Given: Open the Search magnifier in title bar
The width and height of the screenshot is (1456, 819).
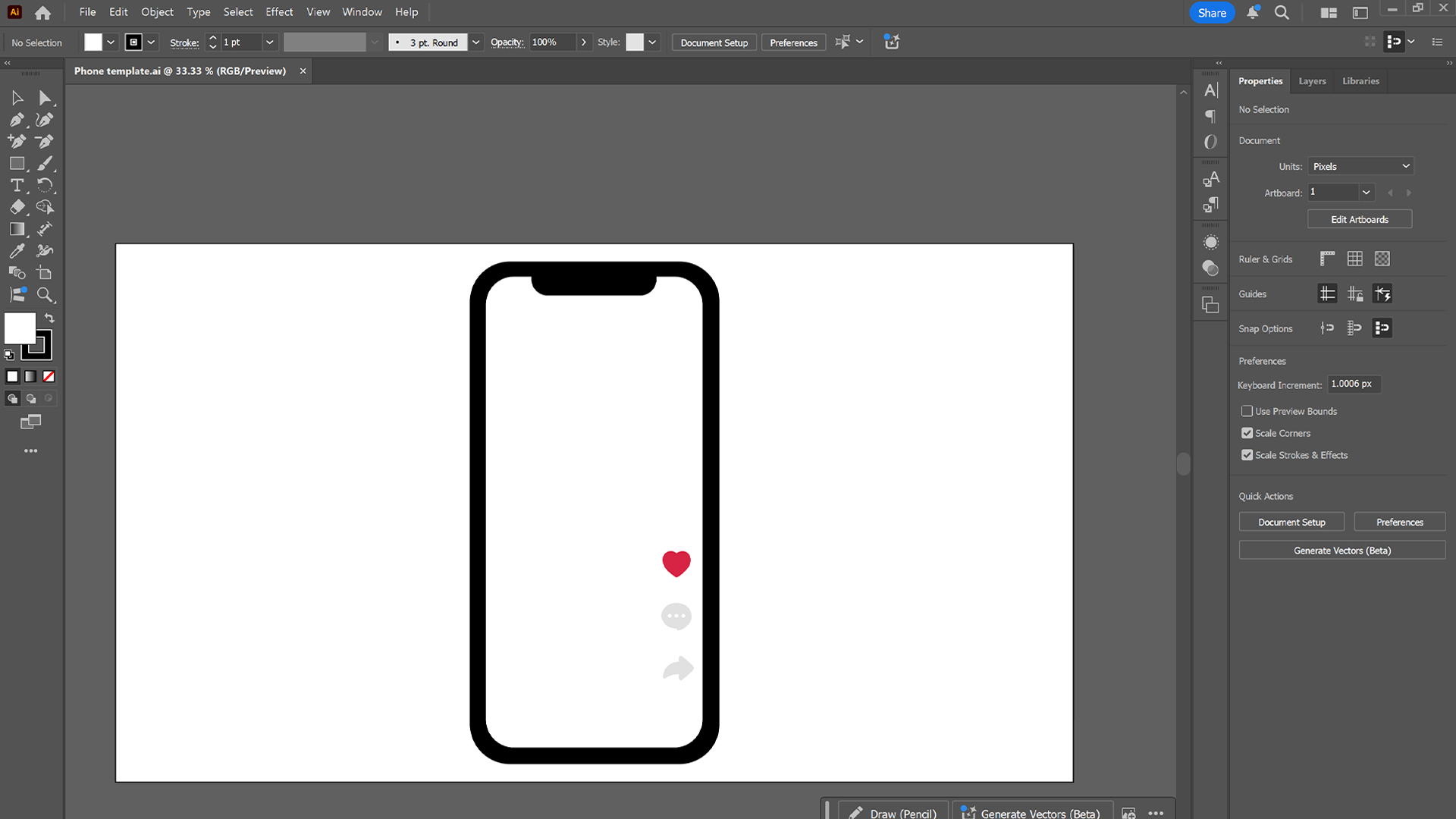Looking at the screenshot, I should point(1282,13).
